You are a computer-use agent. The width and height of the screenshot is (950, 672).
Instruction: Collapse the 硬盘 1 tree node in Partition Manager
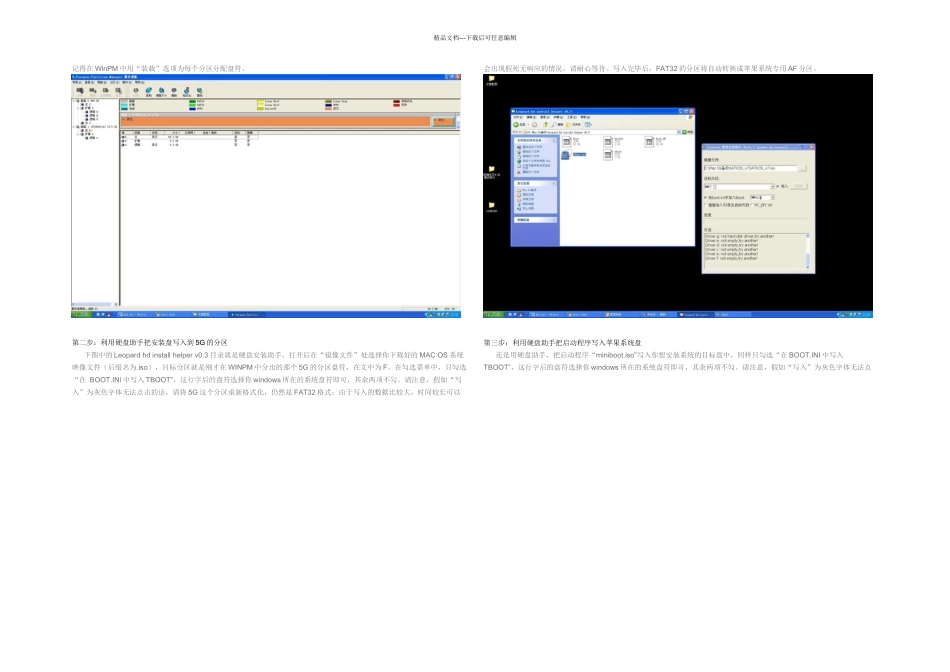pos(74,127)
